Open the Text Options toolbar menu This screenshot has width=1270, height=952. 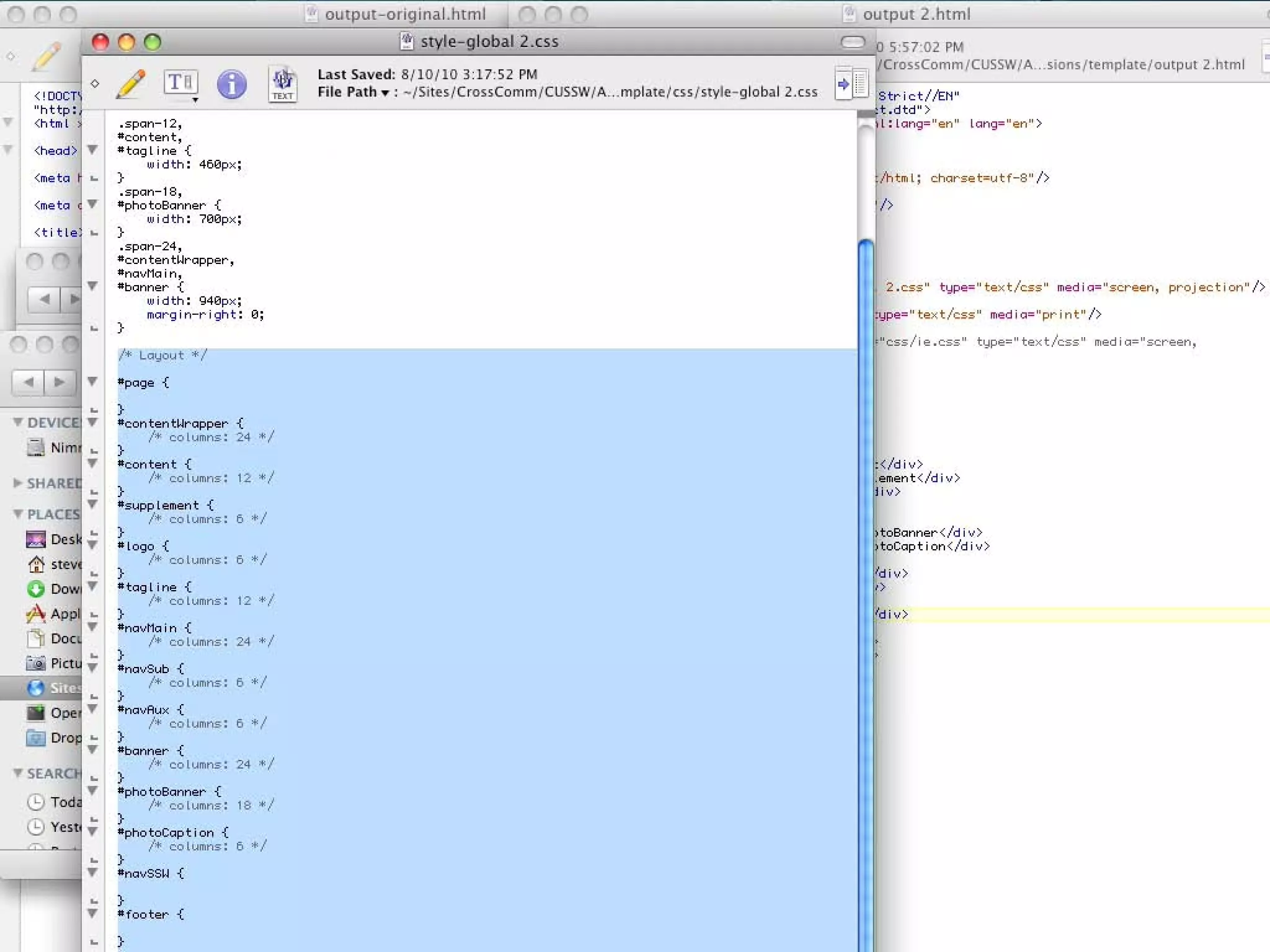180,84
